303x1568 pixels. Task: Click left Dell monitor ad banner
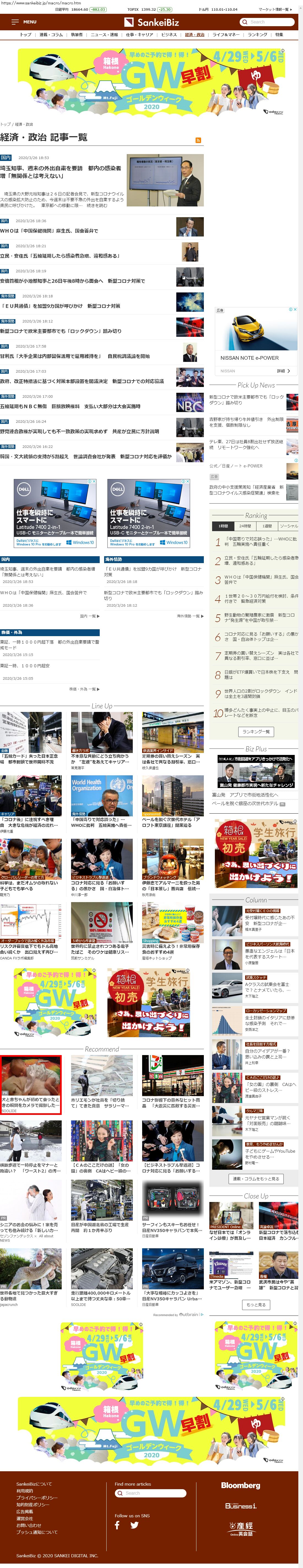[55, 514]
